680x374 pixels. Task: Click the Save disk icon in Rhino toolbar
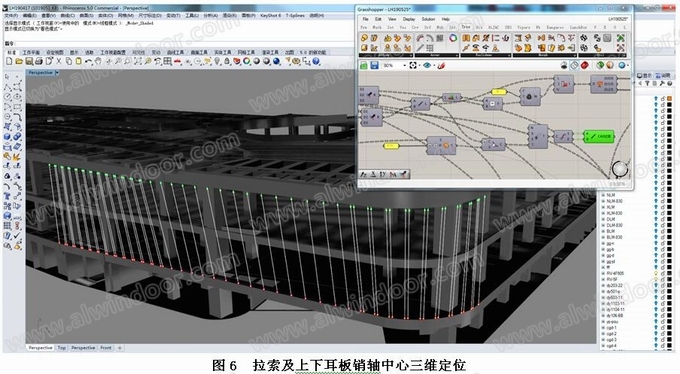(x=29, y=62)
